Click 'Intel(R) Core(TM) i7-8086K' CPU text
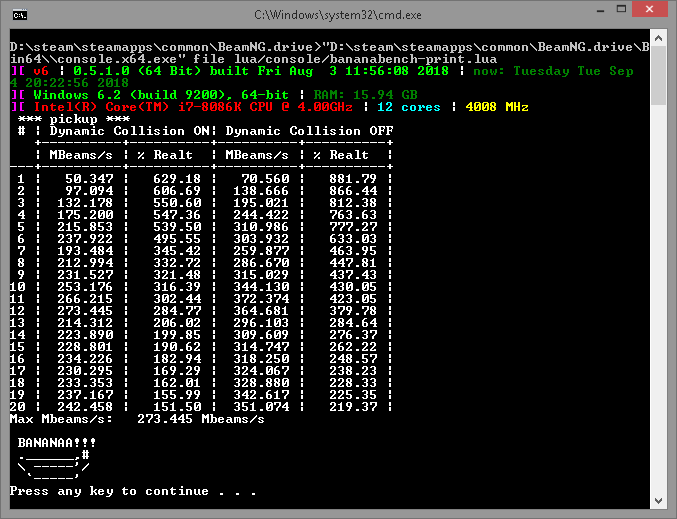 137,107
